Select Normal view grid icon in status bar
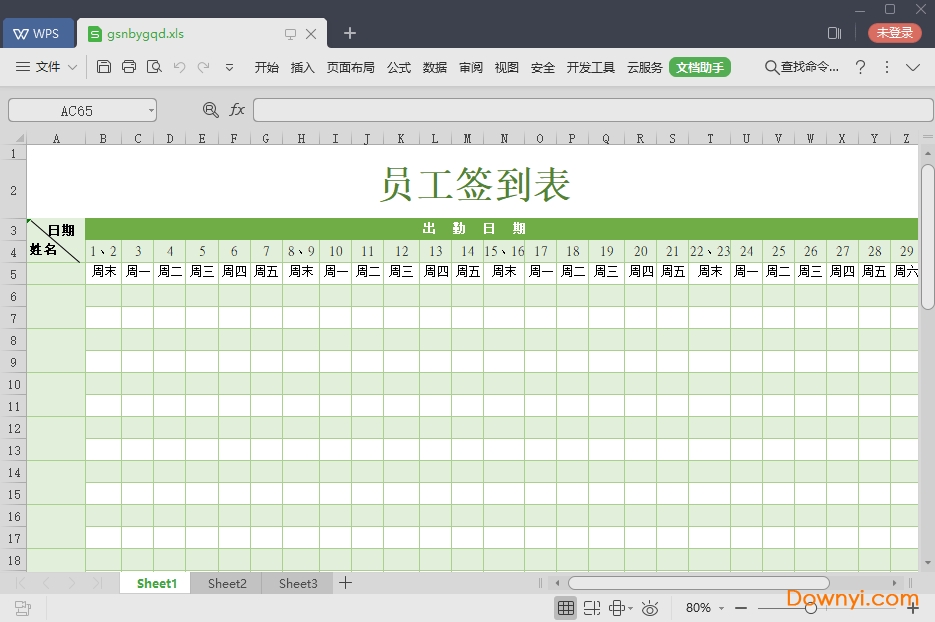 pos(565,607)
